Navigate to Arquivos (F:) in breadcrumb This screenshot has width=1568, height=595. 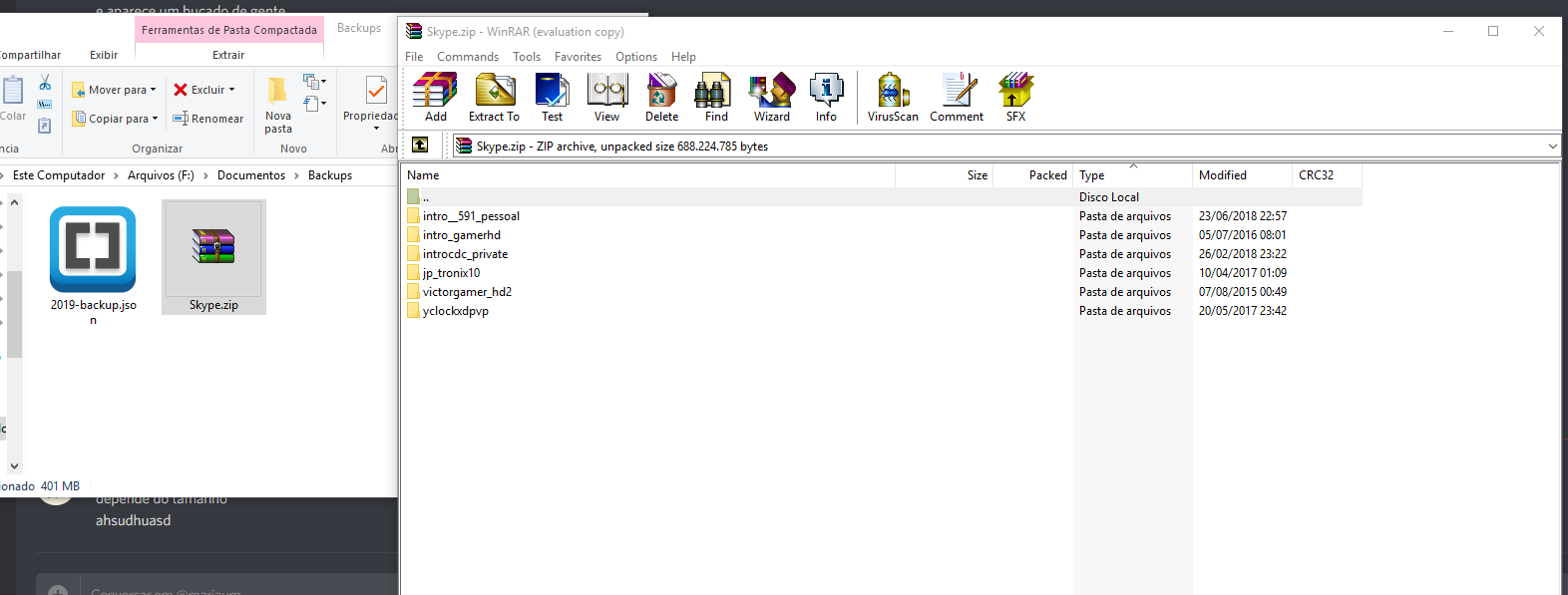click(x=161, y=175)
